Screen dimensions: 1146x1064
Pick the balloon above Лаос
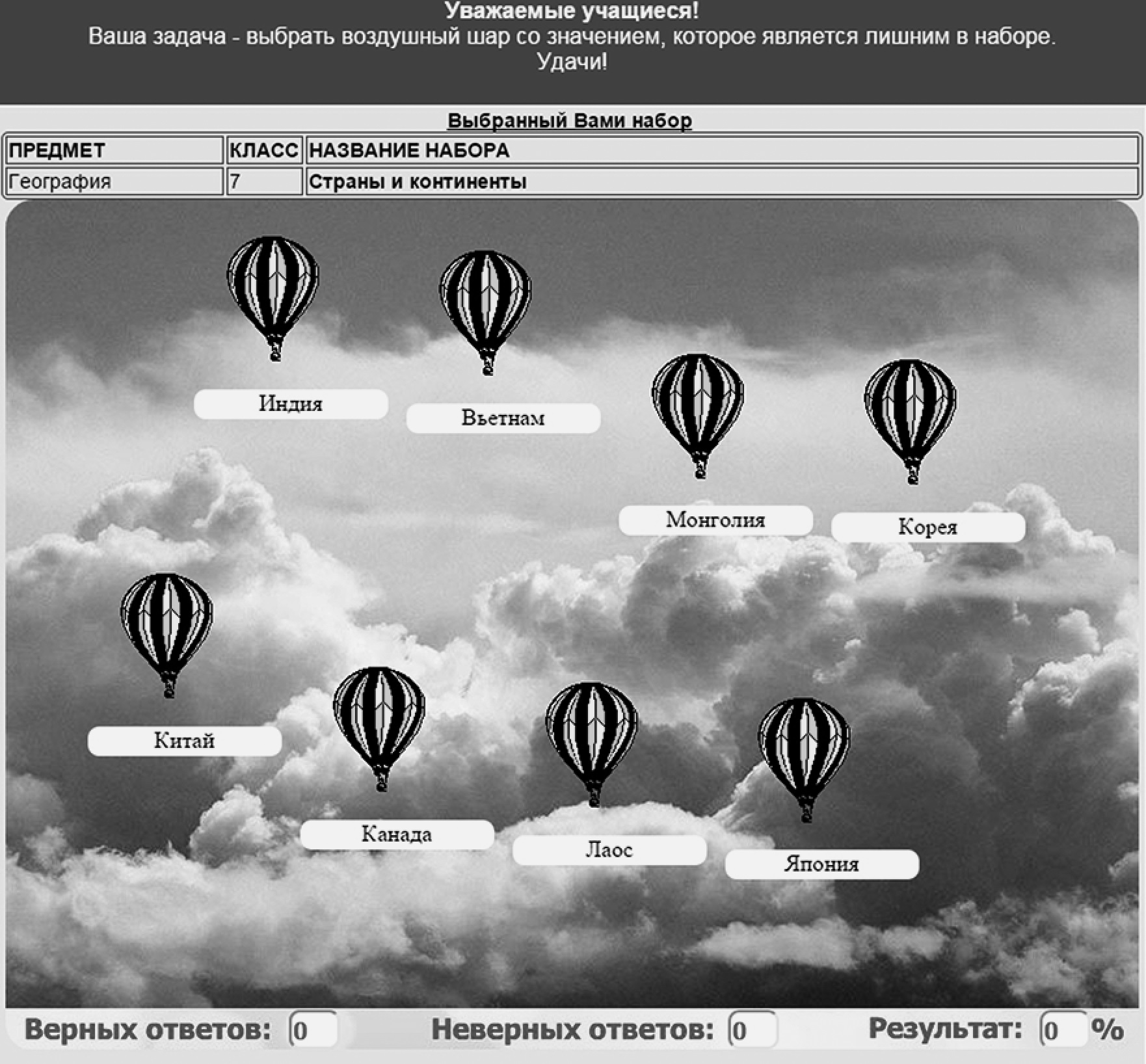(592, 745)
